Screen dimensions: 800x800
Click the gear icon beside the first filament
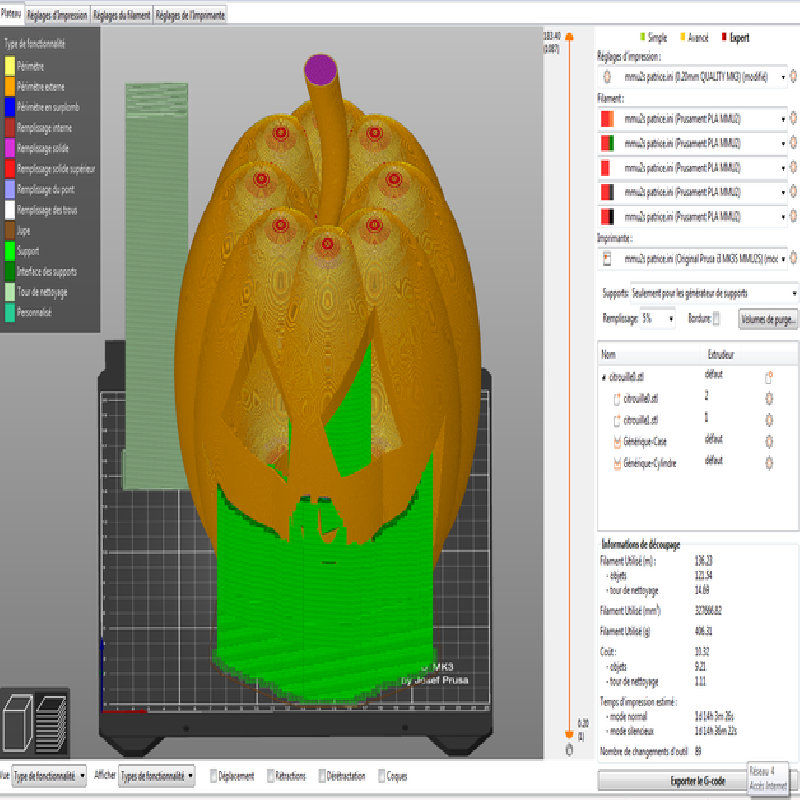(x=794, y=119)
